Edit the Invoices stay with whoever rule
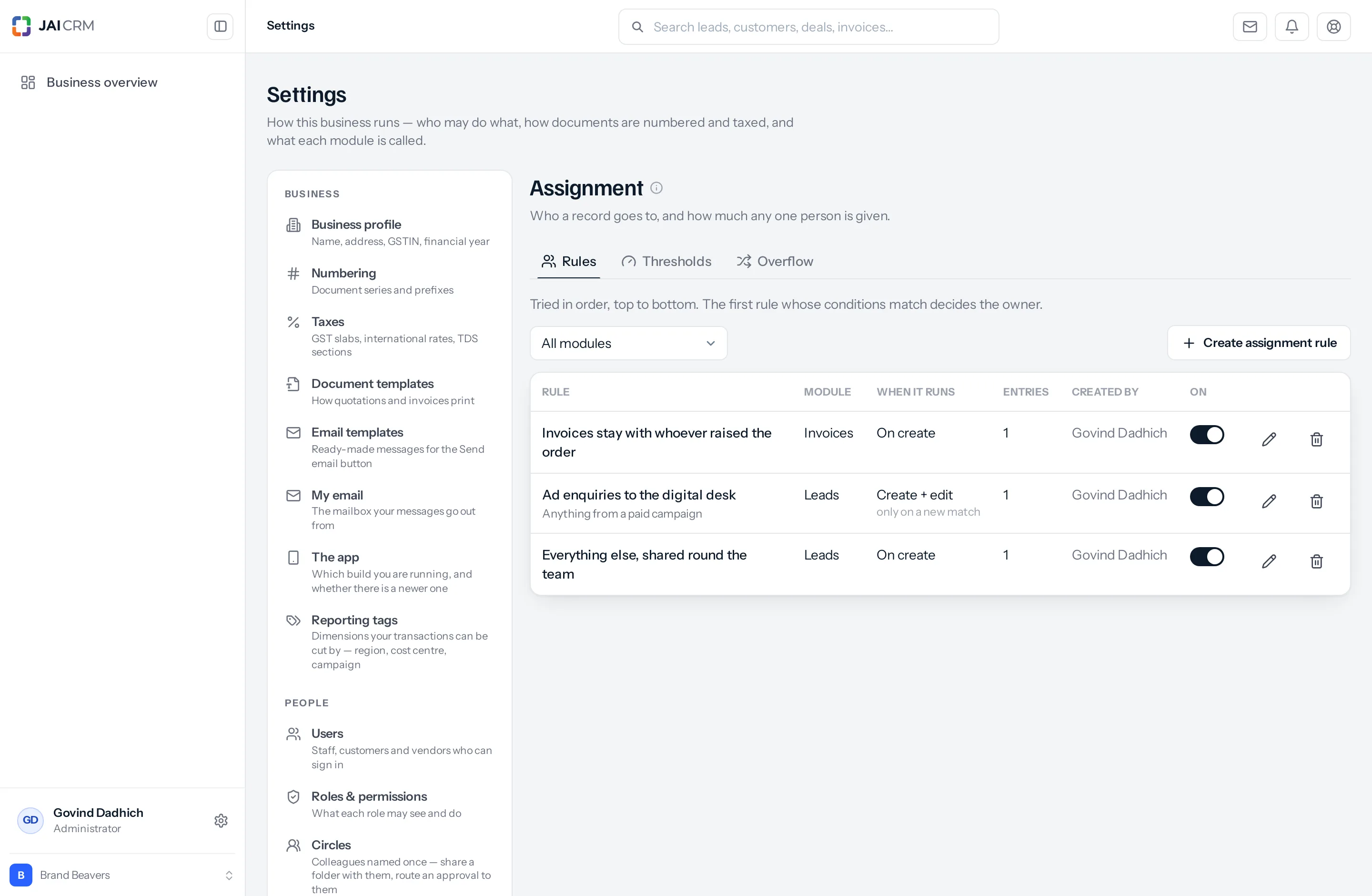The image size is (1372, 896). pos(1269,439)
